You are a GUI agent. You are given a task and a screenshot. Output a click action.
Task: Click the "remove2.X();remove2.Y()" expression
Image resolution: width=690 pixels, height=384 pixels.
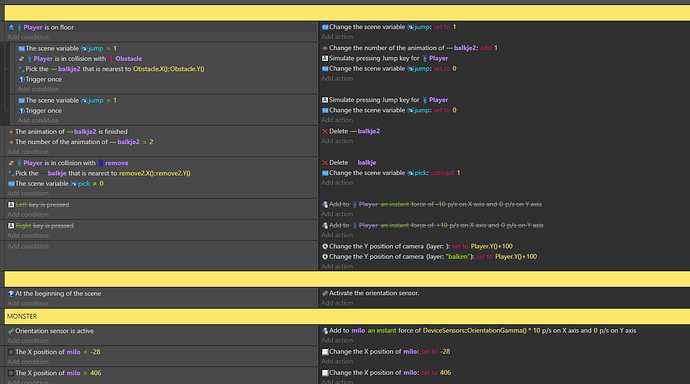tap(155, 173)
